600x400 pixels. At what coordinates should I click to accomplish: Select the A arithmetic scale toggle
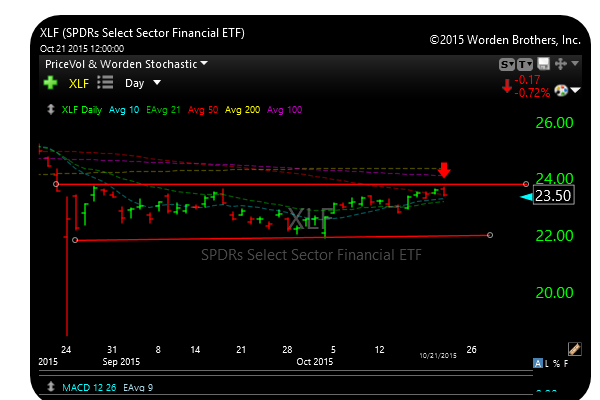[x=538, y=363]
